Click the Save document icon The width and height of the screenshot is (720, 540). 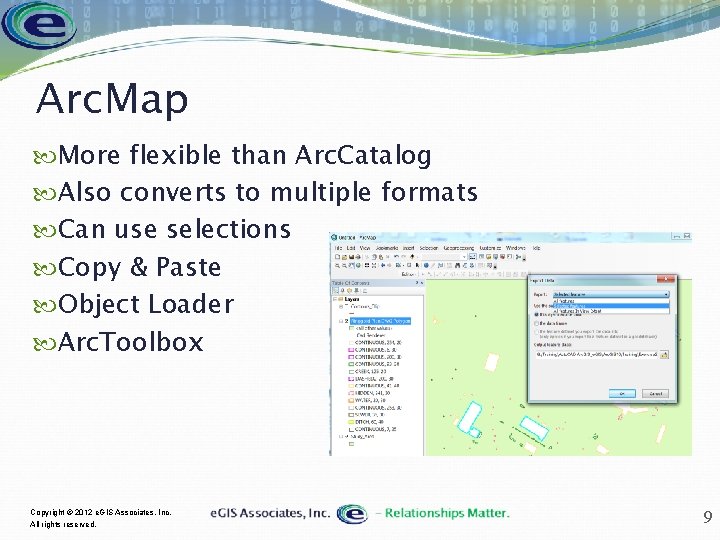(351, 257)
